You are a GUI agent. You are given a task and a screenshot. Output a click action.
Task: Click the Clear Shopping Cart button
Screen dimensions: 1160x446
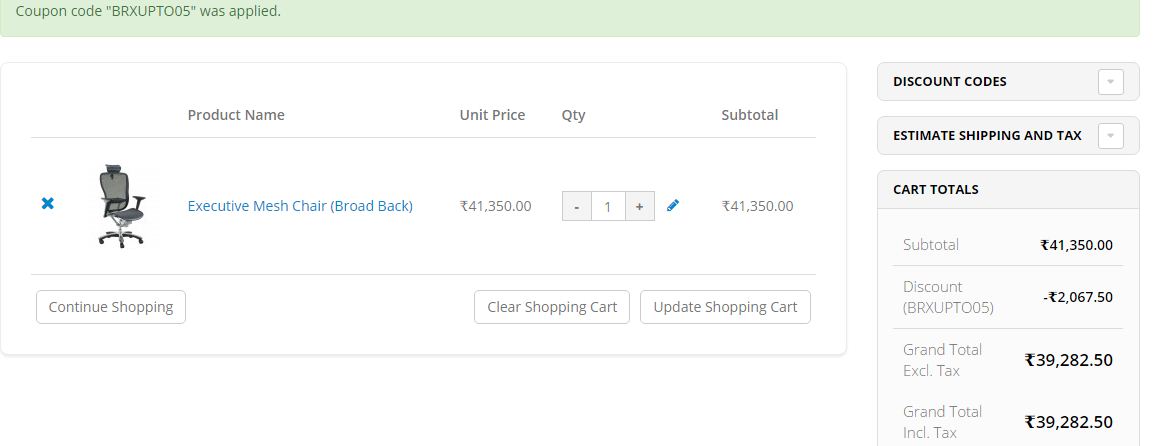[x=552, y=307]
